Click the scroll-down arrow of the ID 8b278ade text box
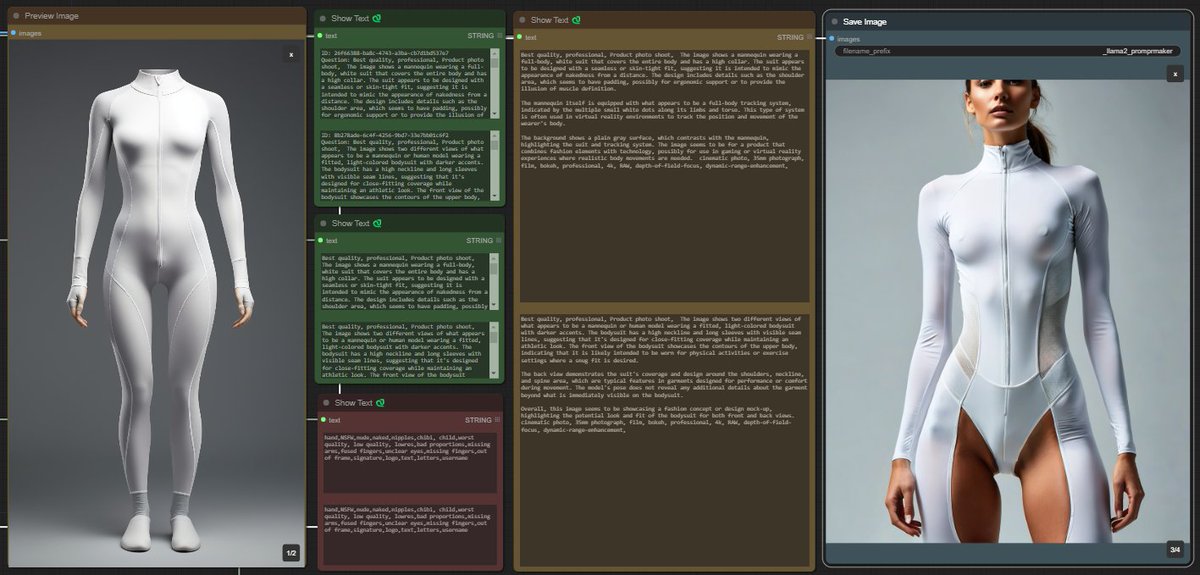The image size is (1200, 575). coord(496,198)
